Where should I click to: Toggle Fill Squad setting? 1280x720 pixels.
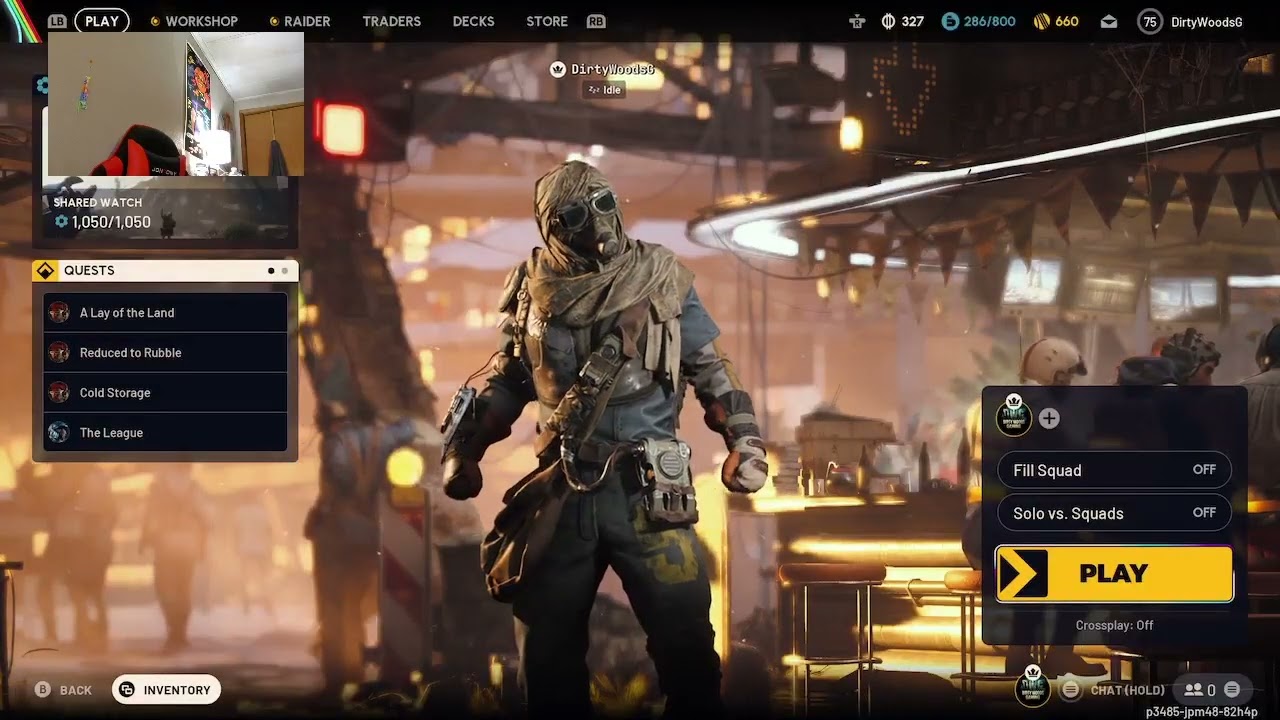point(1114,470)
